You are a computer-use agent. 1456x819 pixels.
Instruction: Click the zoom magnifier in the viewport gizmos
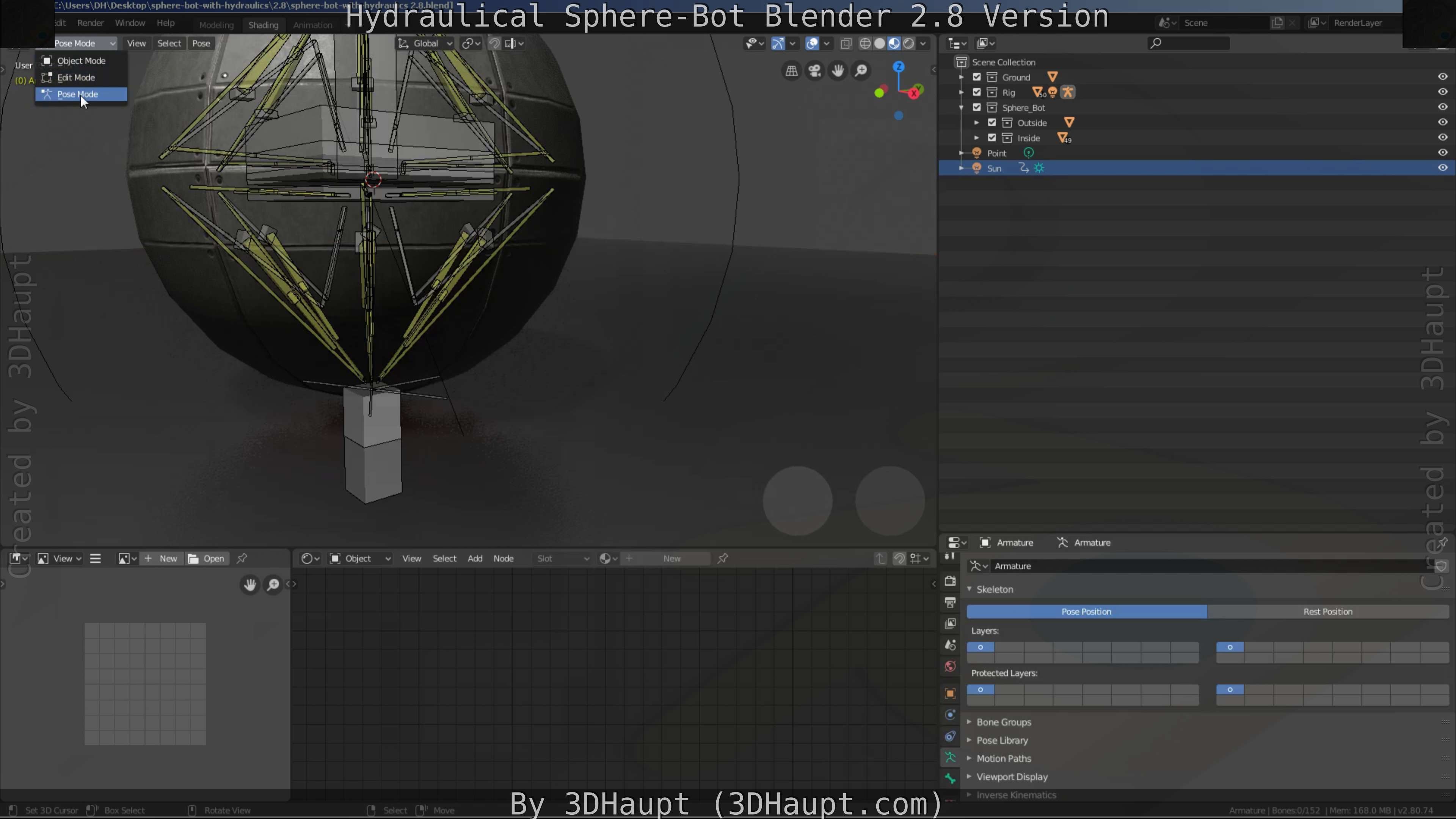861,71
